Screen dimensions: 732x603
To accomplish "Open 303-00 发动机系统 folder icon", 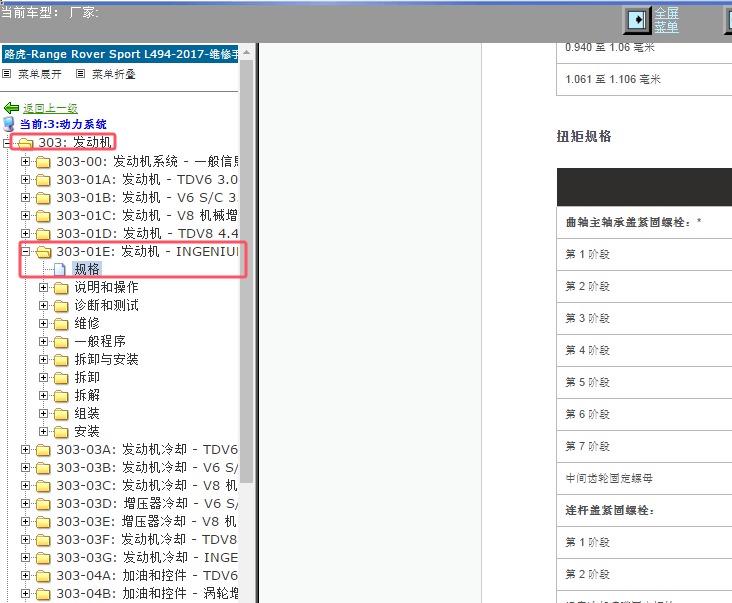I will click(x=43, y=162).
